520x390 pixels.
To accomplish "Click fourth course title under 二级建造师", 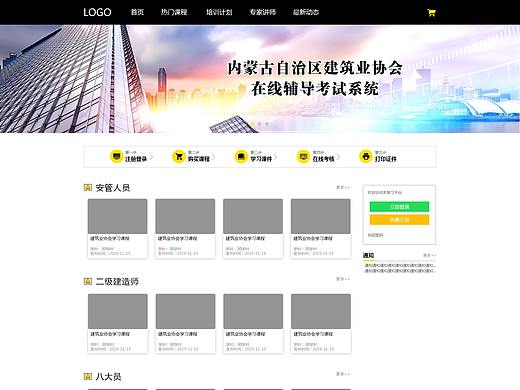I will pos(313,334).
